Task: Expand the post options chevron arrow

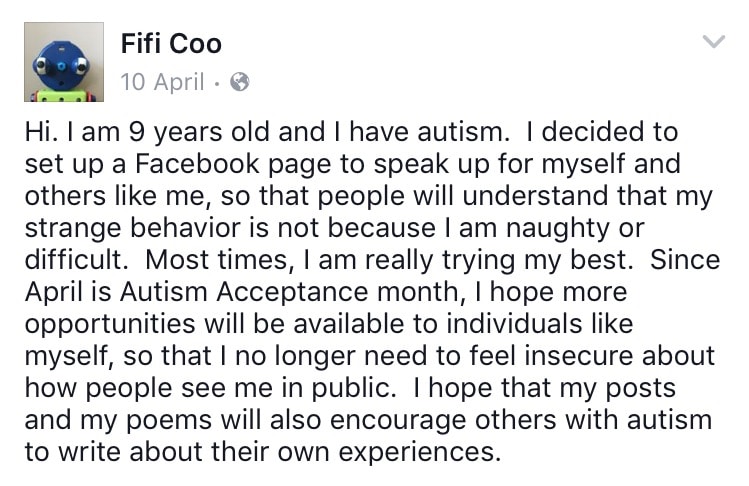Action: [714, 42]
